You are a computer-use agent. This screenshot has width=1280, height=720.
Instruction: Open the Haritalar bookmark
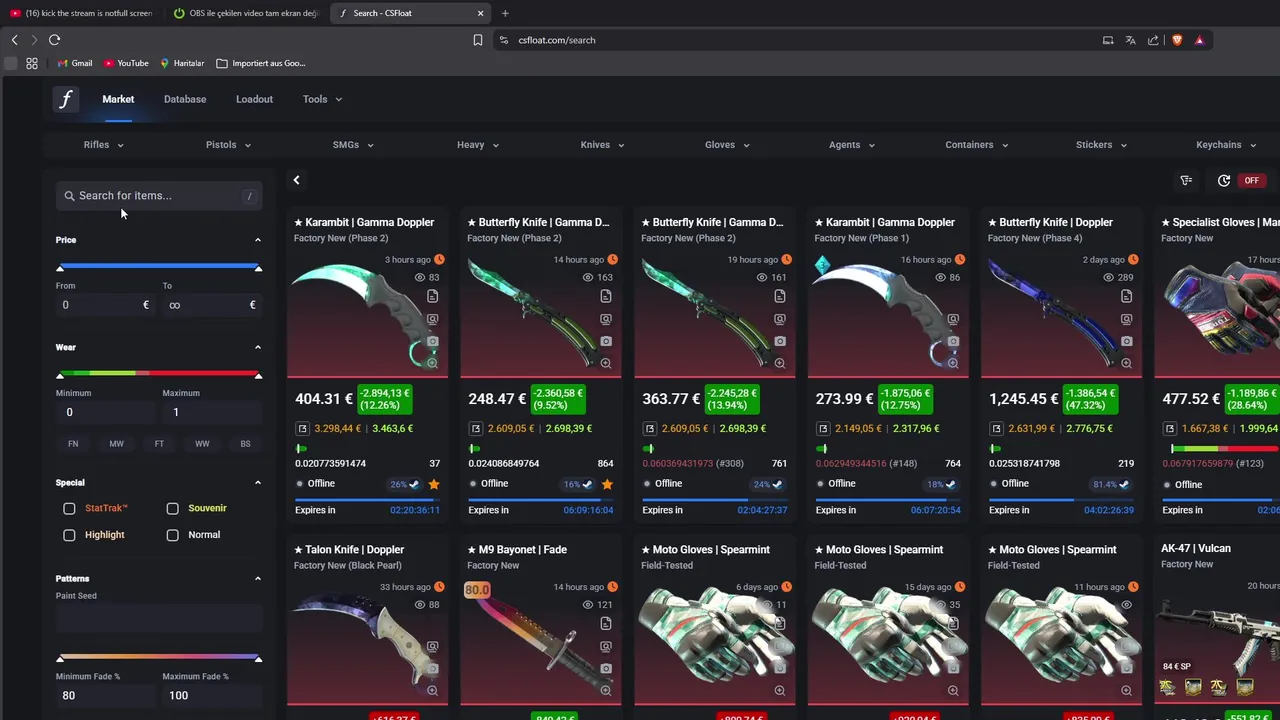pyautogui.click(x=182, y=63)
